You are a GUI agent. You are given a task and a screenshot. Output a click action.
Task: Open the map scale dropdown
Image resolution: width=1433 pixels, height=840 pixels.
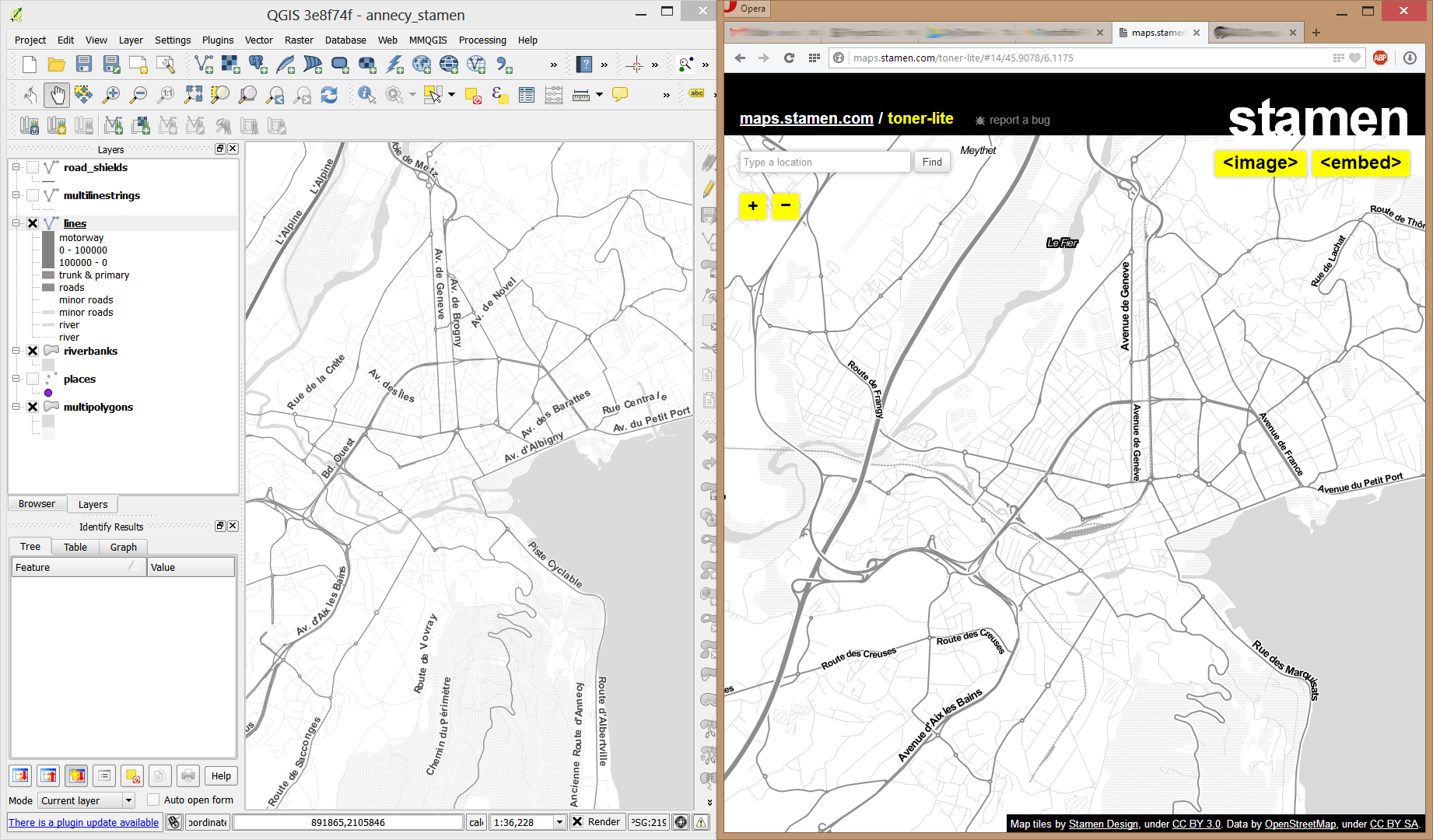point(559,822)
